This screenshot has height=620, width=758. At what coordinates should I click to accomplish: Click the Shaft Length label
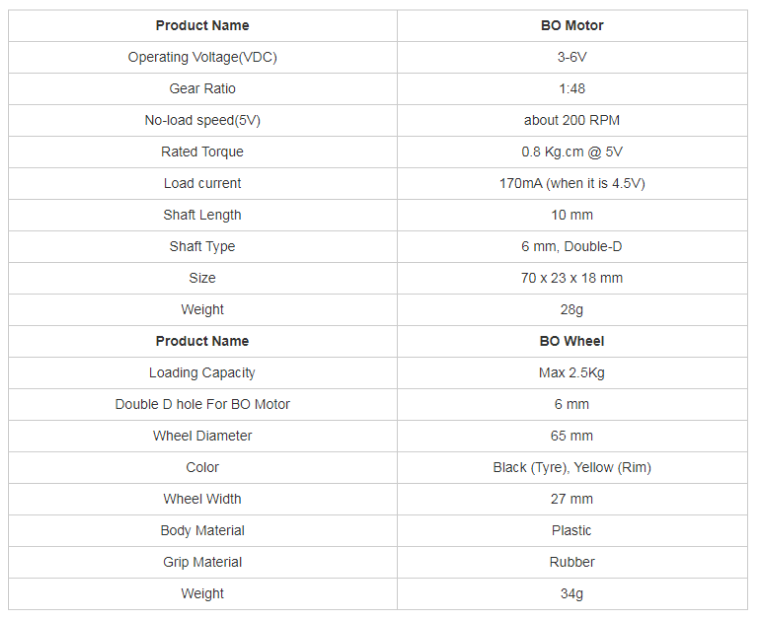(x=202, y=215)
